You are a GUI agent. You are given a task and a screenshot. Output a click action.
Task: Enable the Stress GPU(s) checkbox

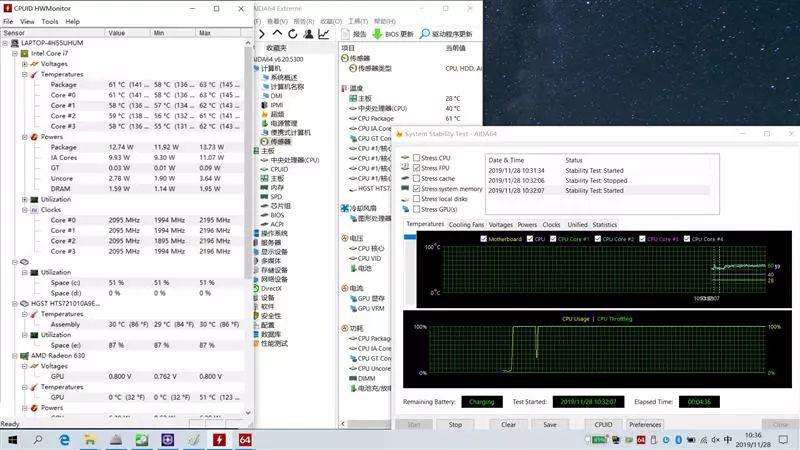pos(417,209)
